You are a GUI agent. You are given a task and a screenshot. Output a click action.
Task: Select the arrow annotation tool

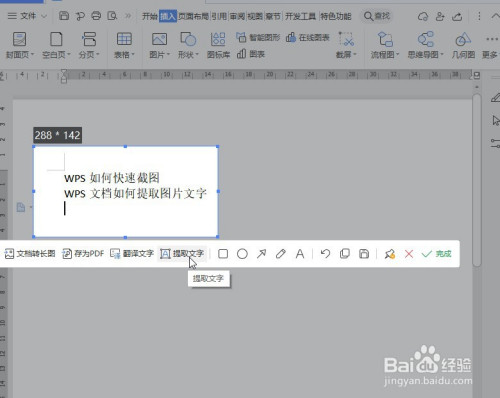pos(262,254)
